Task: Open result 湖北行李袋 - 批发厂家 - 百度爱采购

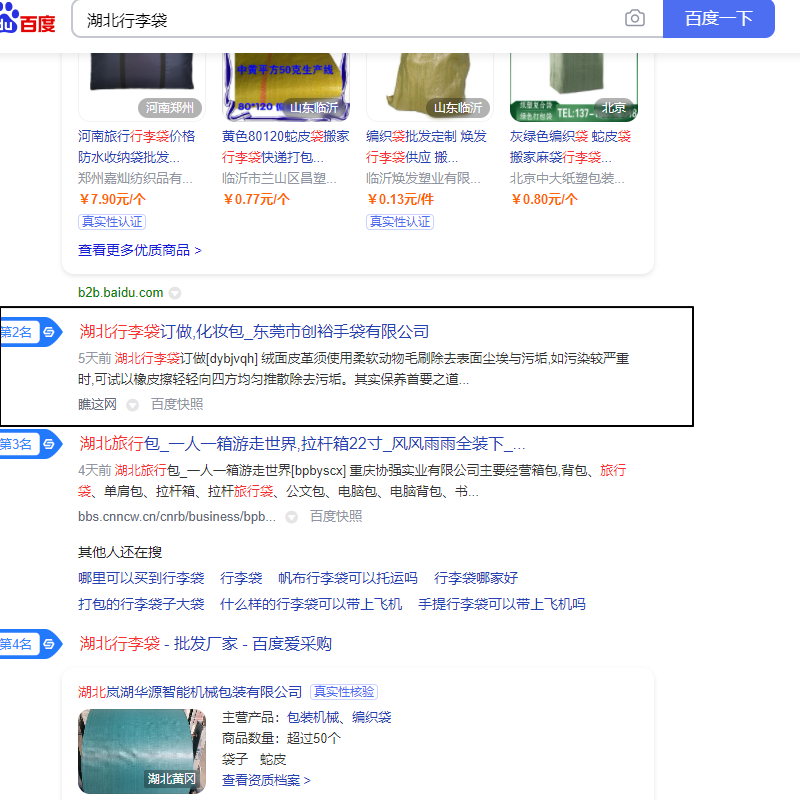Action: [206, 644]
